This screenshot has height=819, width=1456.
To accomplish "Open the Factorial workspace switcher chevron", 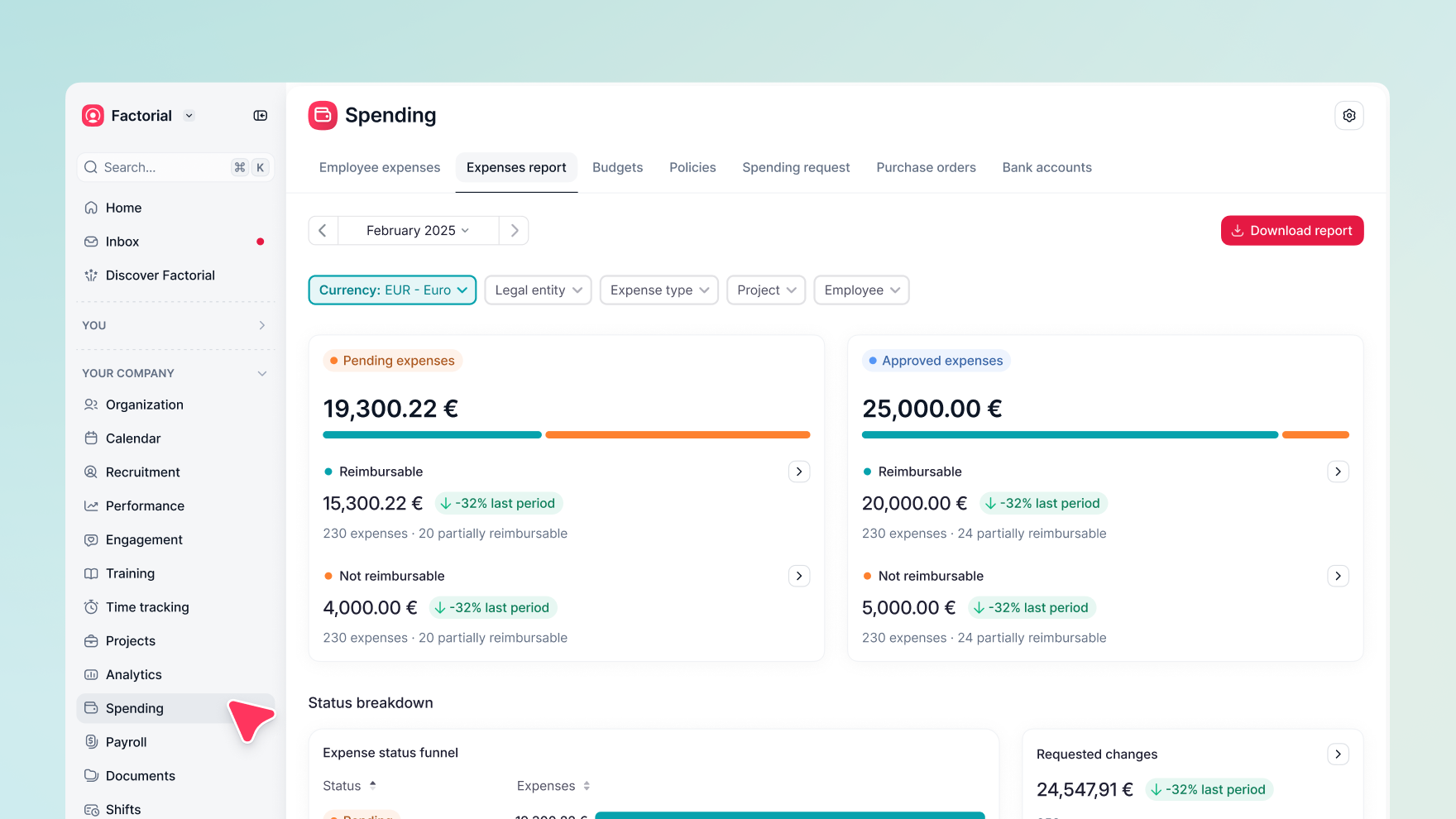I will 189,116.
